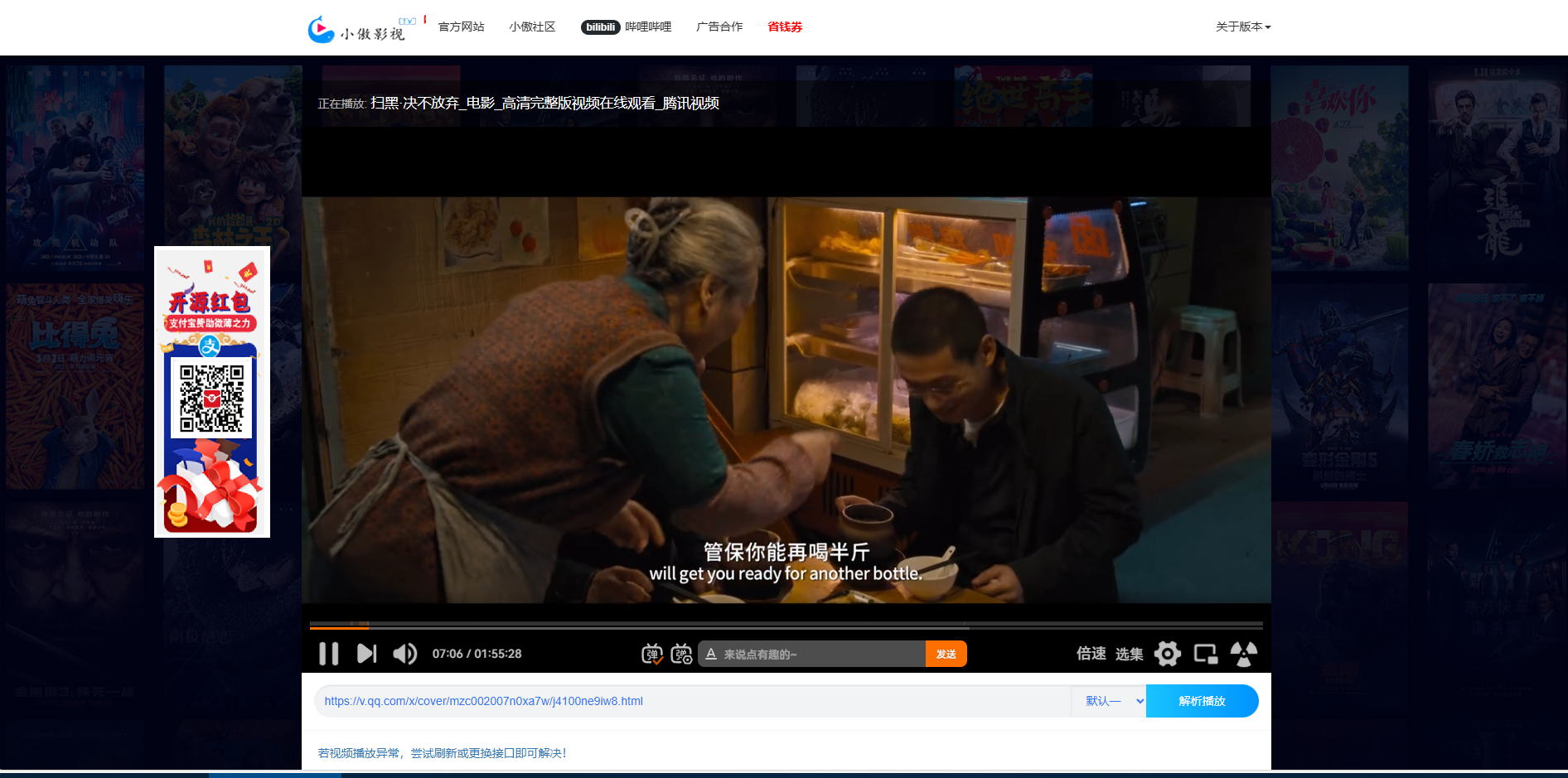Open danmaku text style option
Screen dimensions: 1568x778
tap(711, 655)
